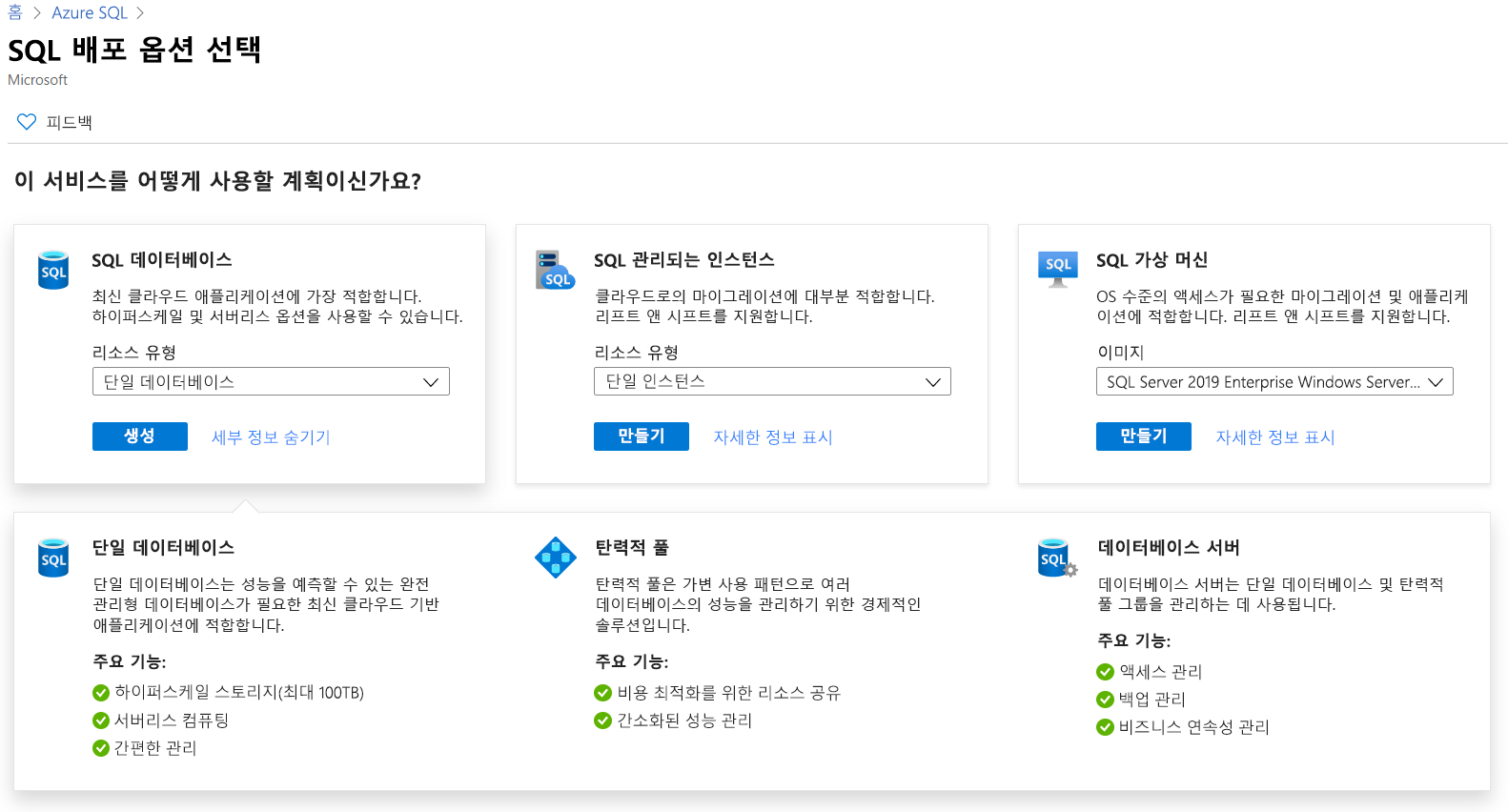Click the 단일 데이터베이스 detail icon
The width and height of the screenshot is (1508, 812).
[53, 558]
